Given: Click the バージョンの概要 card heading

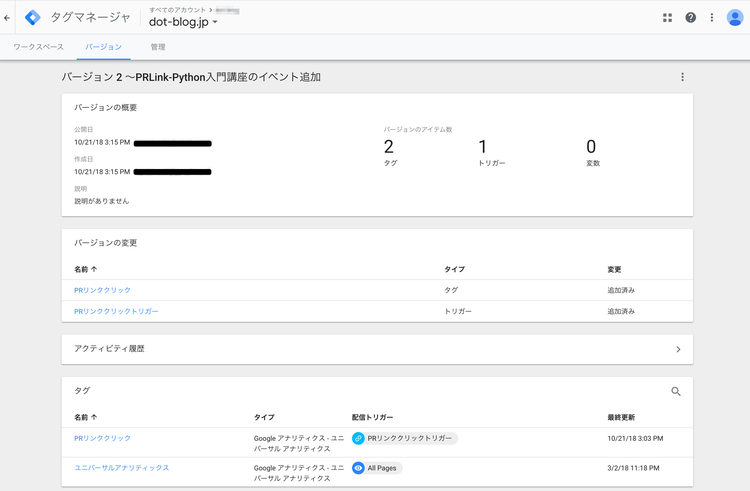Looking at the screenshot, I should tap(105, 108).
